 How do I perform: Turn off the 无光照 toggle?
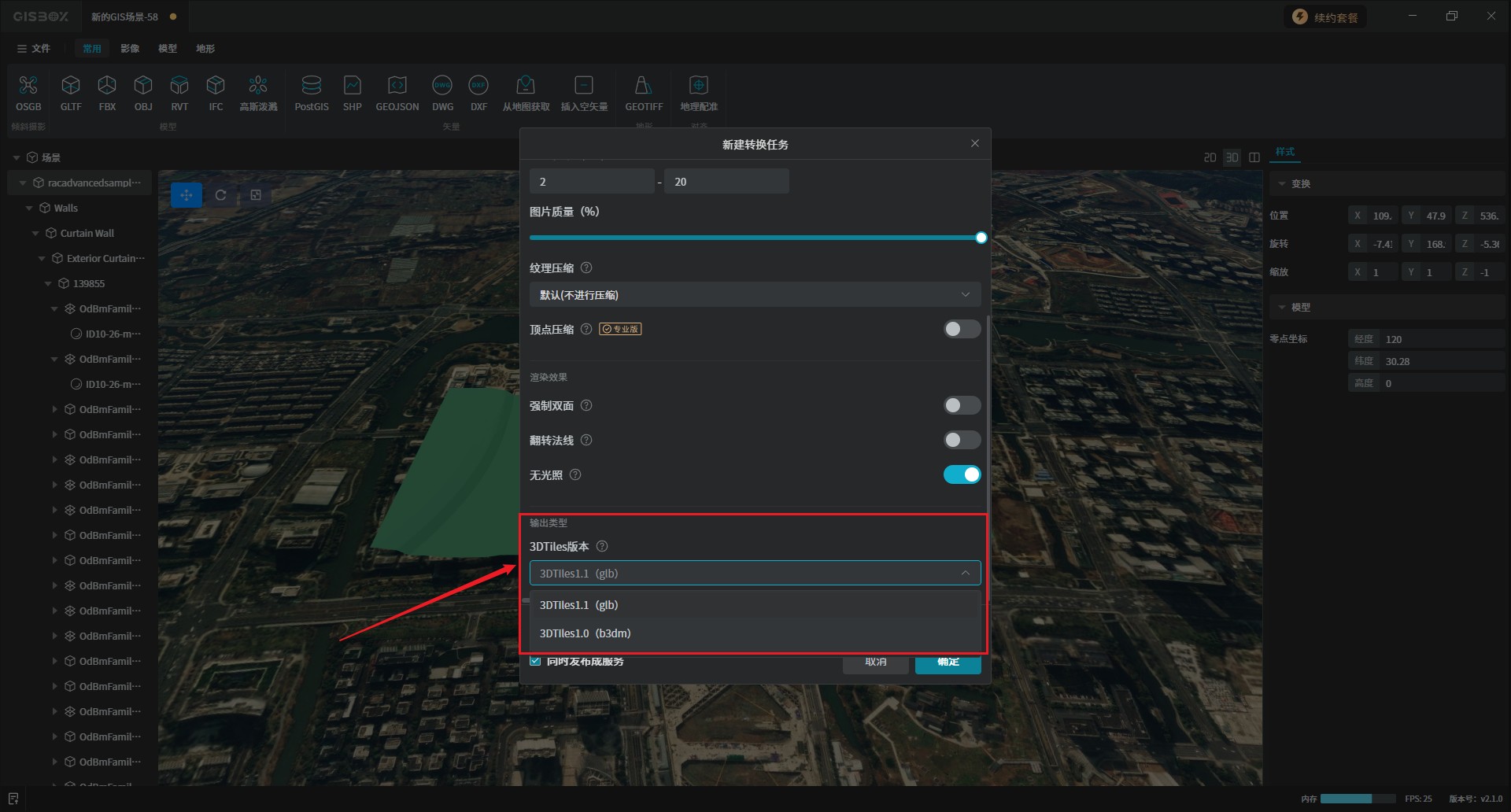tap(962, 474)
